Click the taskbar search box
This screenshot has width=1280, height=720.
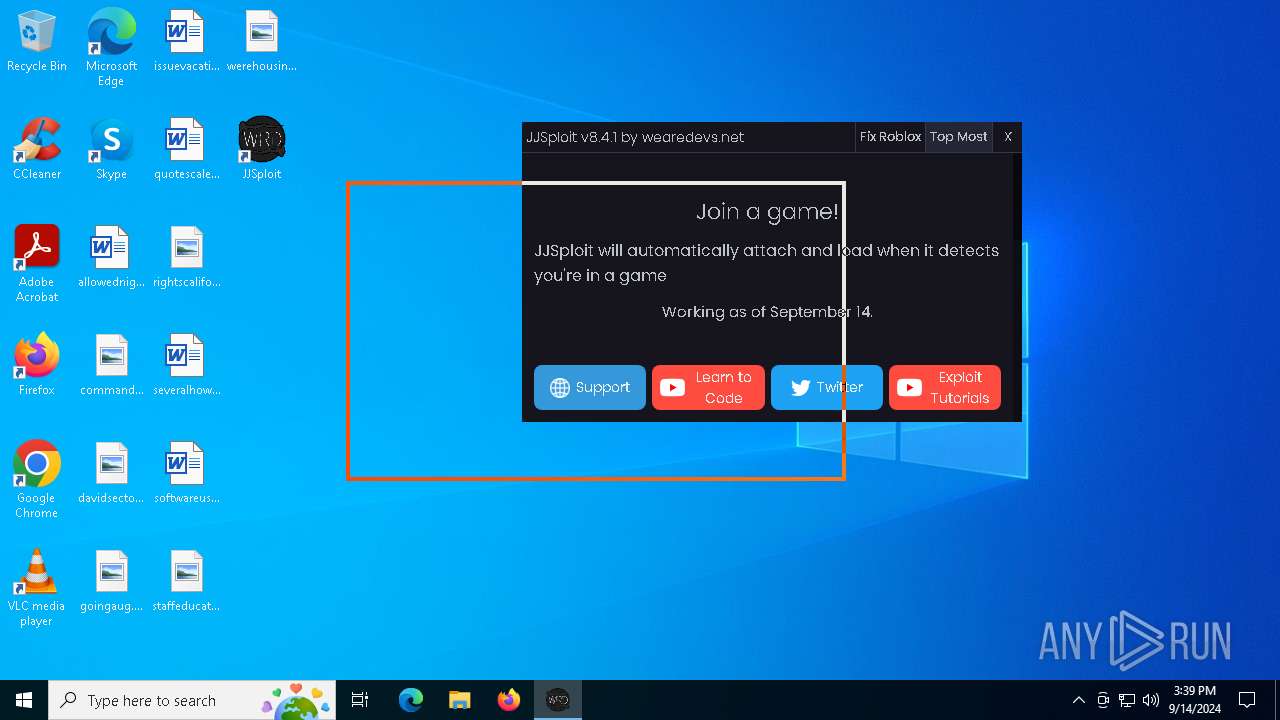click(192, 700)
